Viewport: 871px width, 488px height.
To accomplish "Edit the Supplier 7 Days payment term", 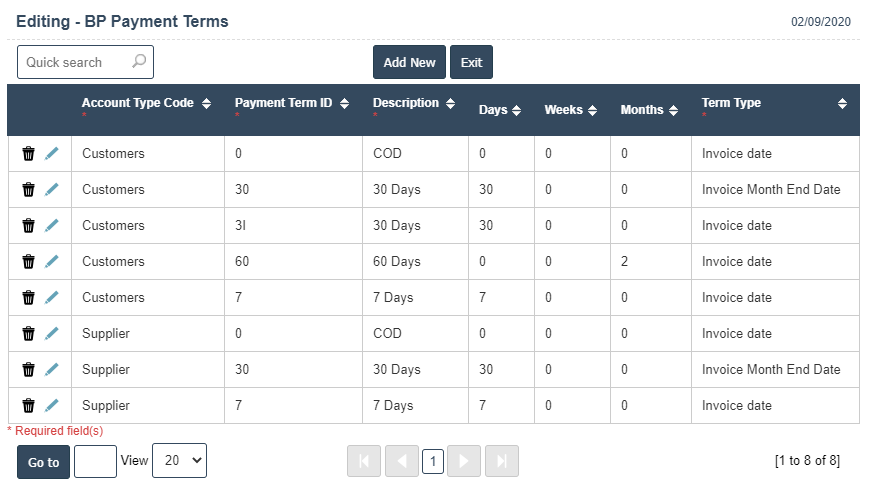I will 52,405.
